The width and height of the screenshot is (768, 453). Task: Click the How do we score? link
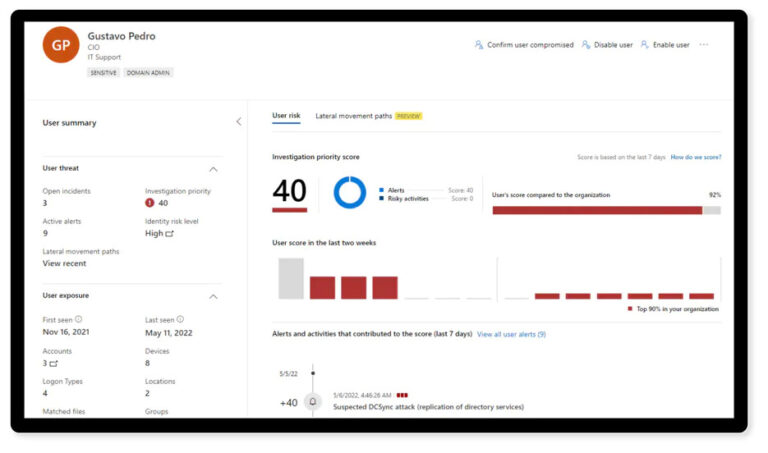(x=695, y=157)
